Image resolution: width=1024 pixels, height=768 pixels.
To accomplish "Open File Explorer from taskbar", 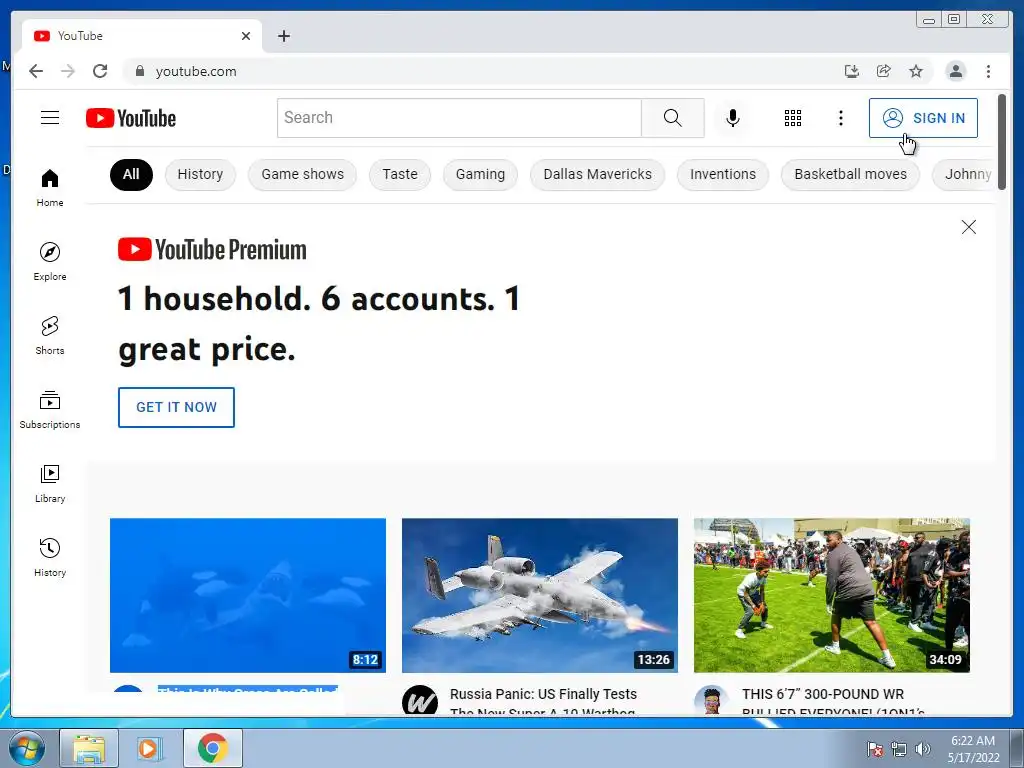I will click(89, 748).
